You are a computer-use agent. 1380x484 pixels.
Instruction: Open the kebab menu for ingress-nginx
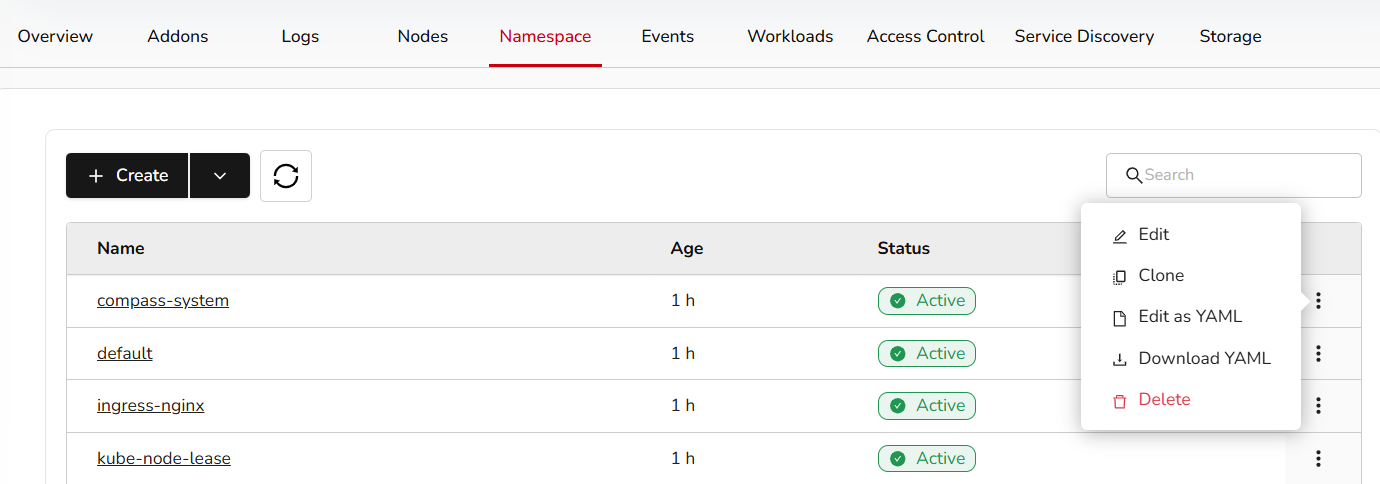(x=1318, y=405)
